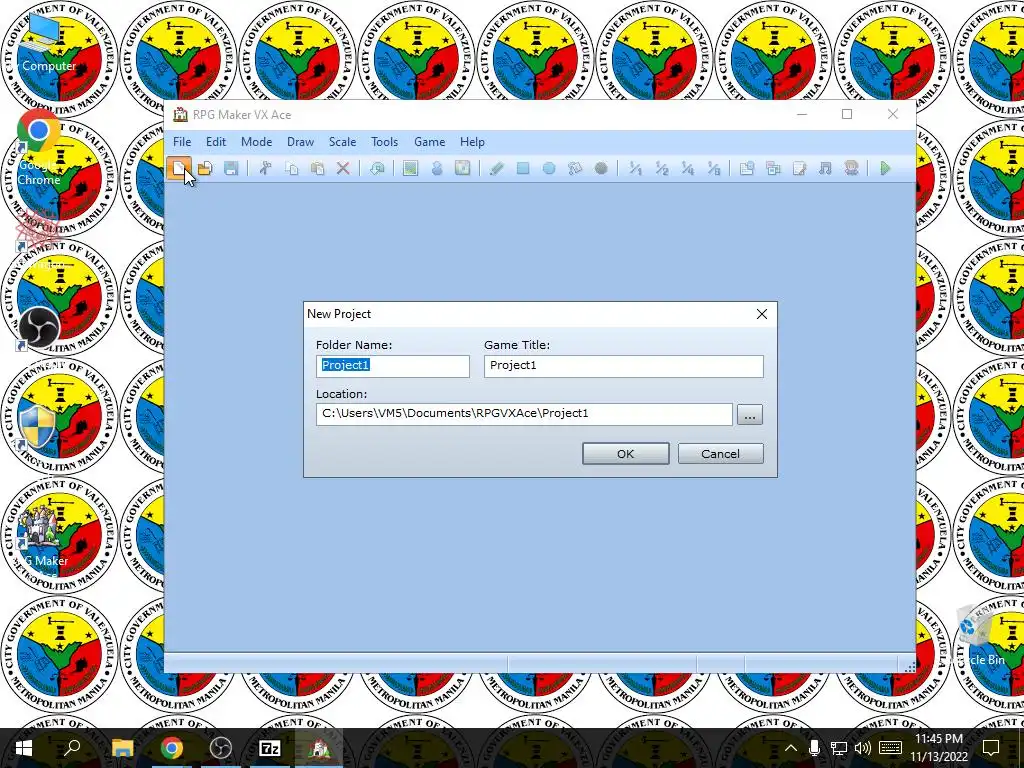Viewport: 1024px width, 768px height.
Task: Open the Tools menu
Action: (384, 142)
